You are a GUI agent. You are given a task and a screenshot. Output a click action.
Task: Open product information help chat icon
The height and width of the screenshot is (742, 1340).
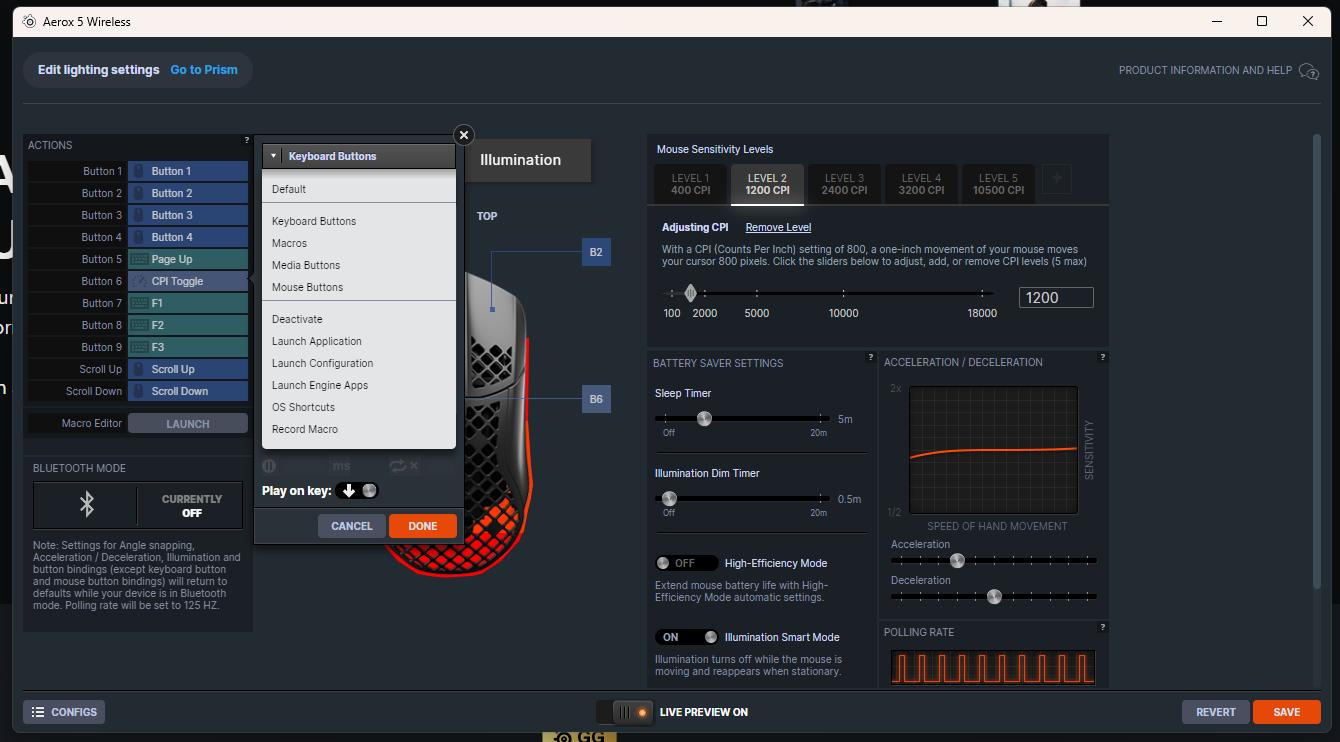(1308, 71)
